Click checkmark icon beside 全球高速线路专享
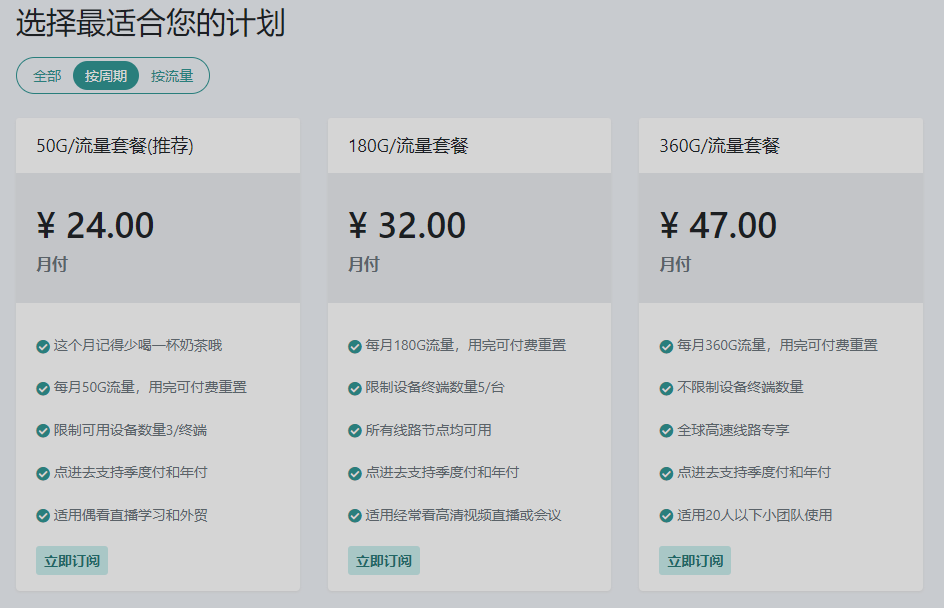Screen dimensions: 944x608 [666, 431]
